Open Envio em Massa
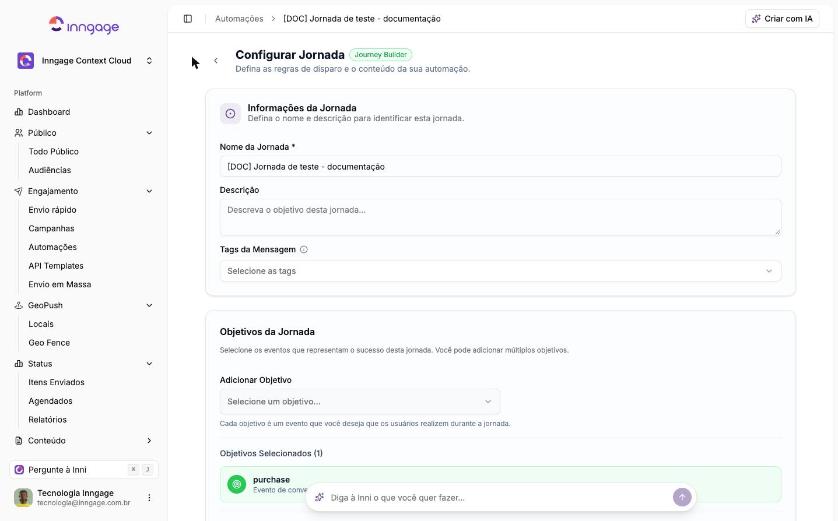Viewport: 838px width, 521px height. click(60, 284)
